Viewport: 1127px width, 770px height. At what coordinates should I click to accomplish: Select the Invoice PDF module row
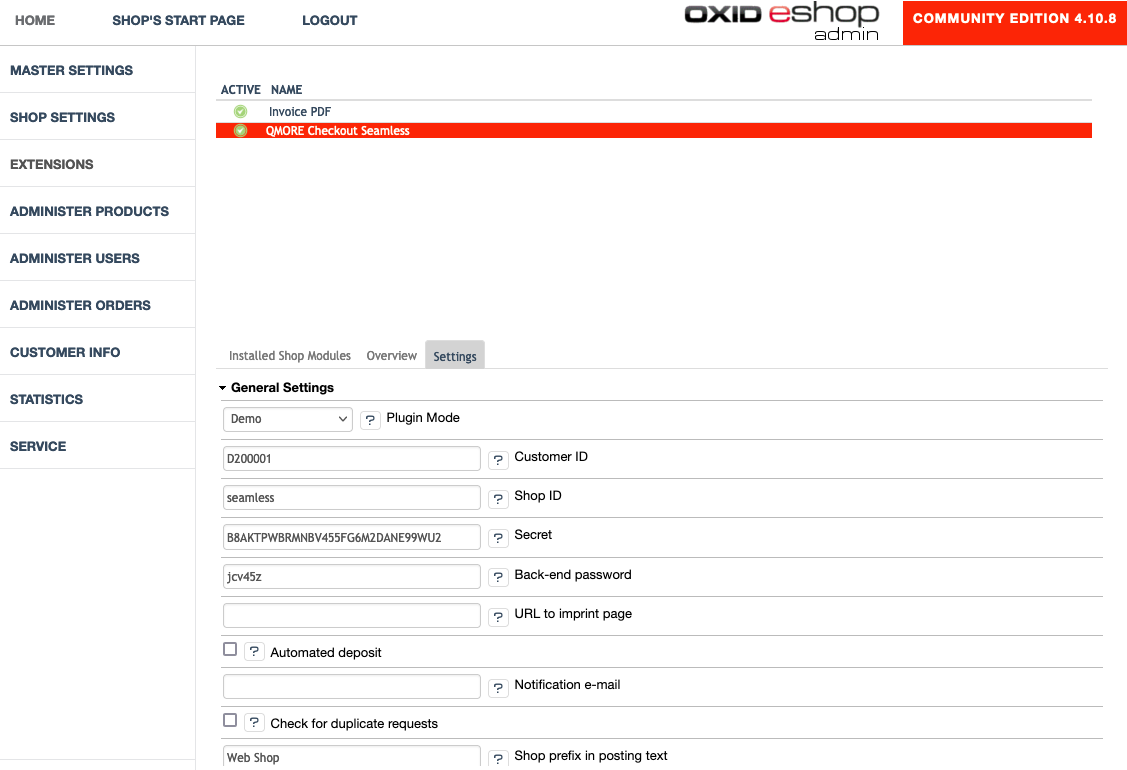(x=653, y=111)
